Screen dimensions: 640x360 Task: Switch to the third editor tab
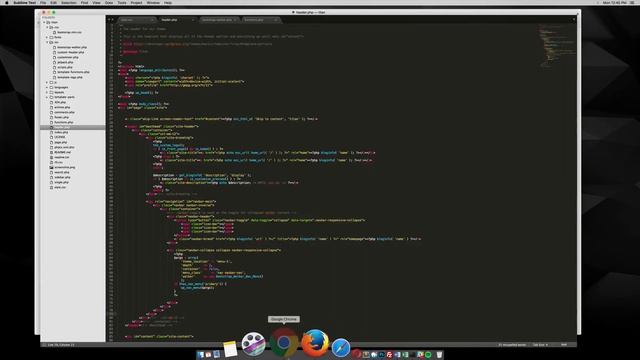pyautogui.click(x=218, y=20)
